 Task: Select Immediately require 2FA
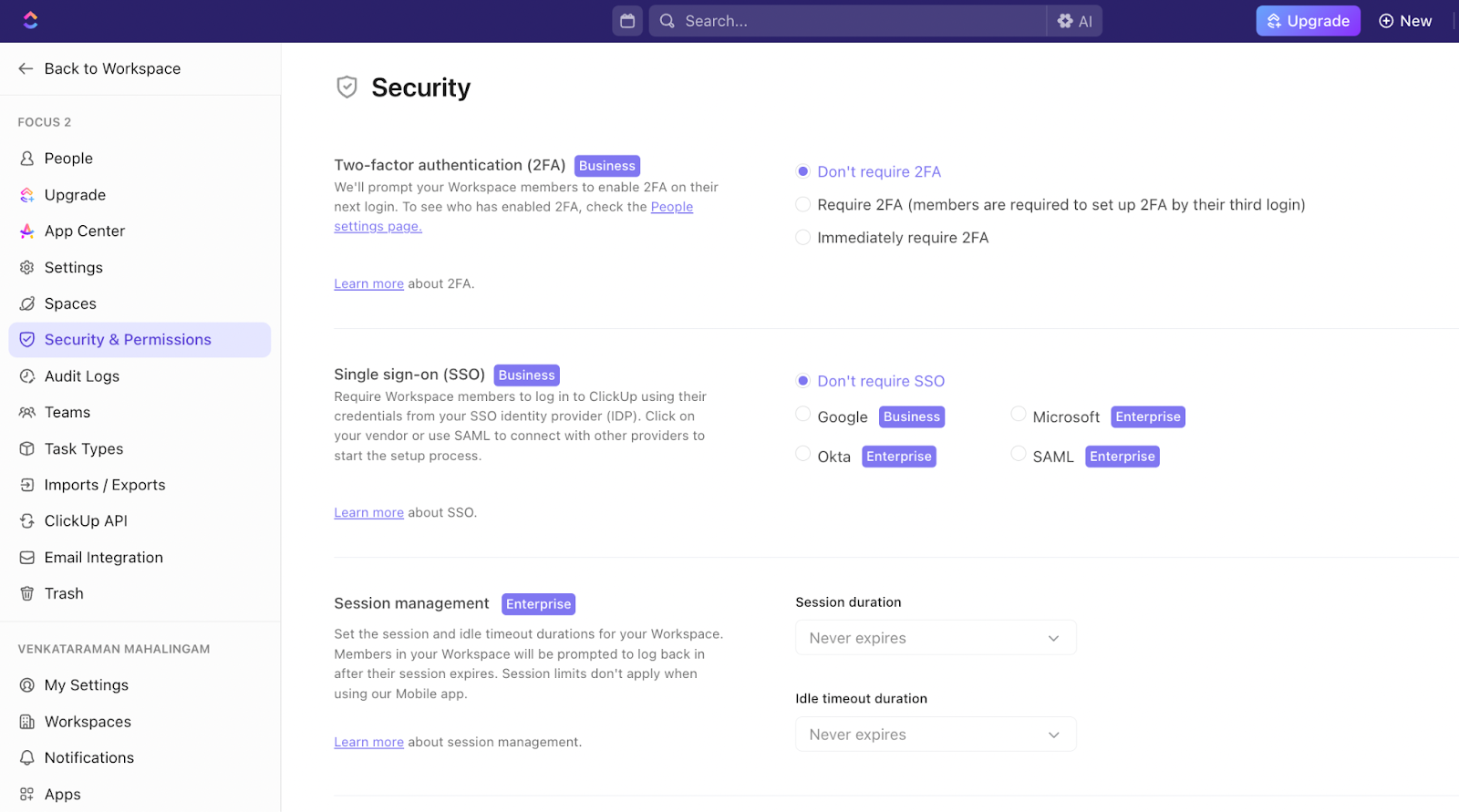(803, 238)
